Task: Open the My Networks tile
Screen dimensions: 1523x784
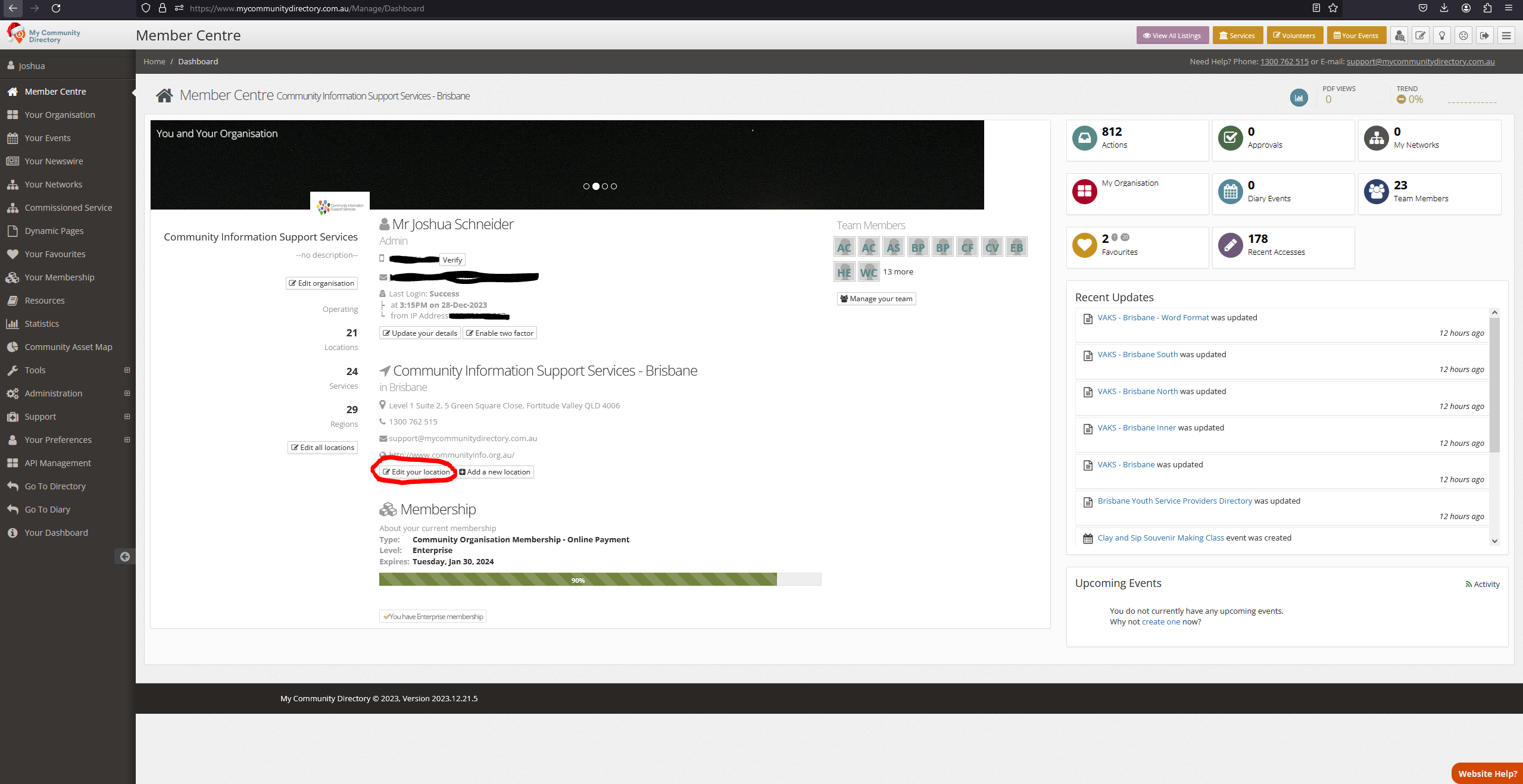Action: 1430,140
